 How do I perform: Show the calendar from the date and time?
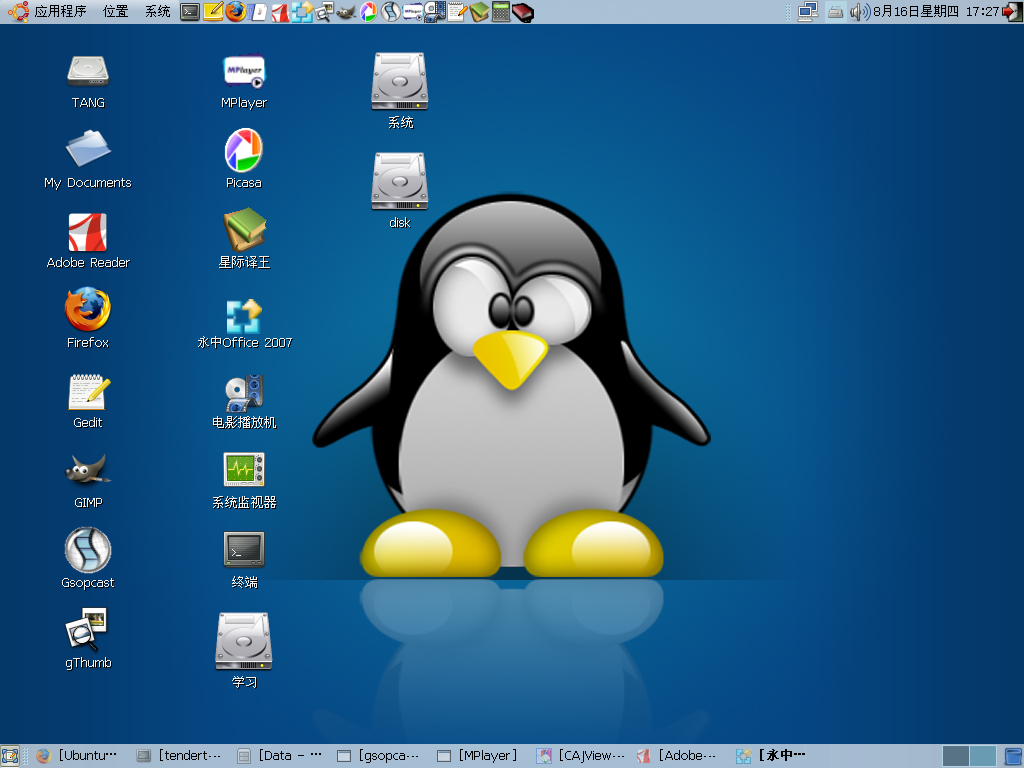[x=936, y=12]
